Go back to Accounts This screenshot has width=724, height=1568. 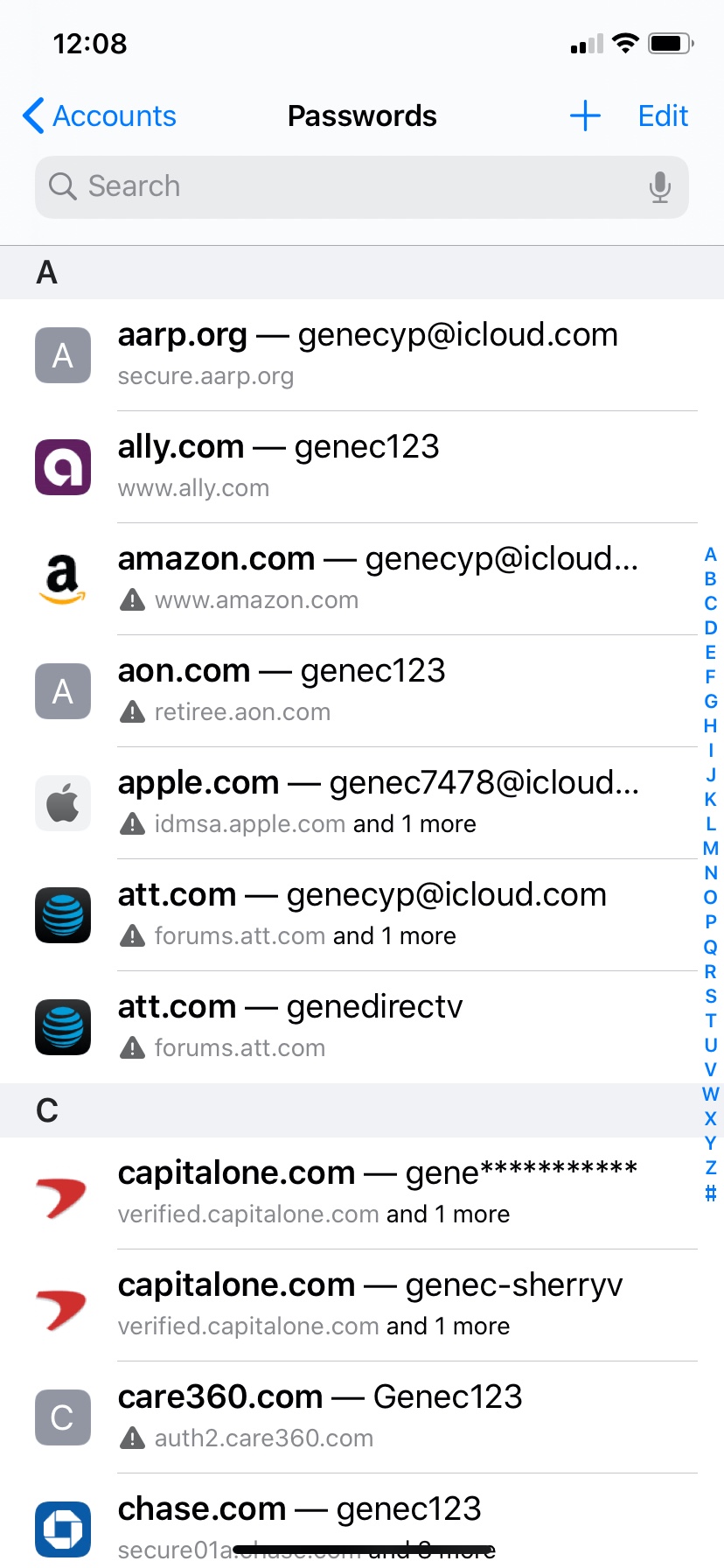tap(100, 115)
